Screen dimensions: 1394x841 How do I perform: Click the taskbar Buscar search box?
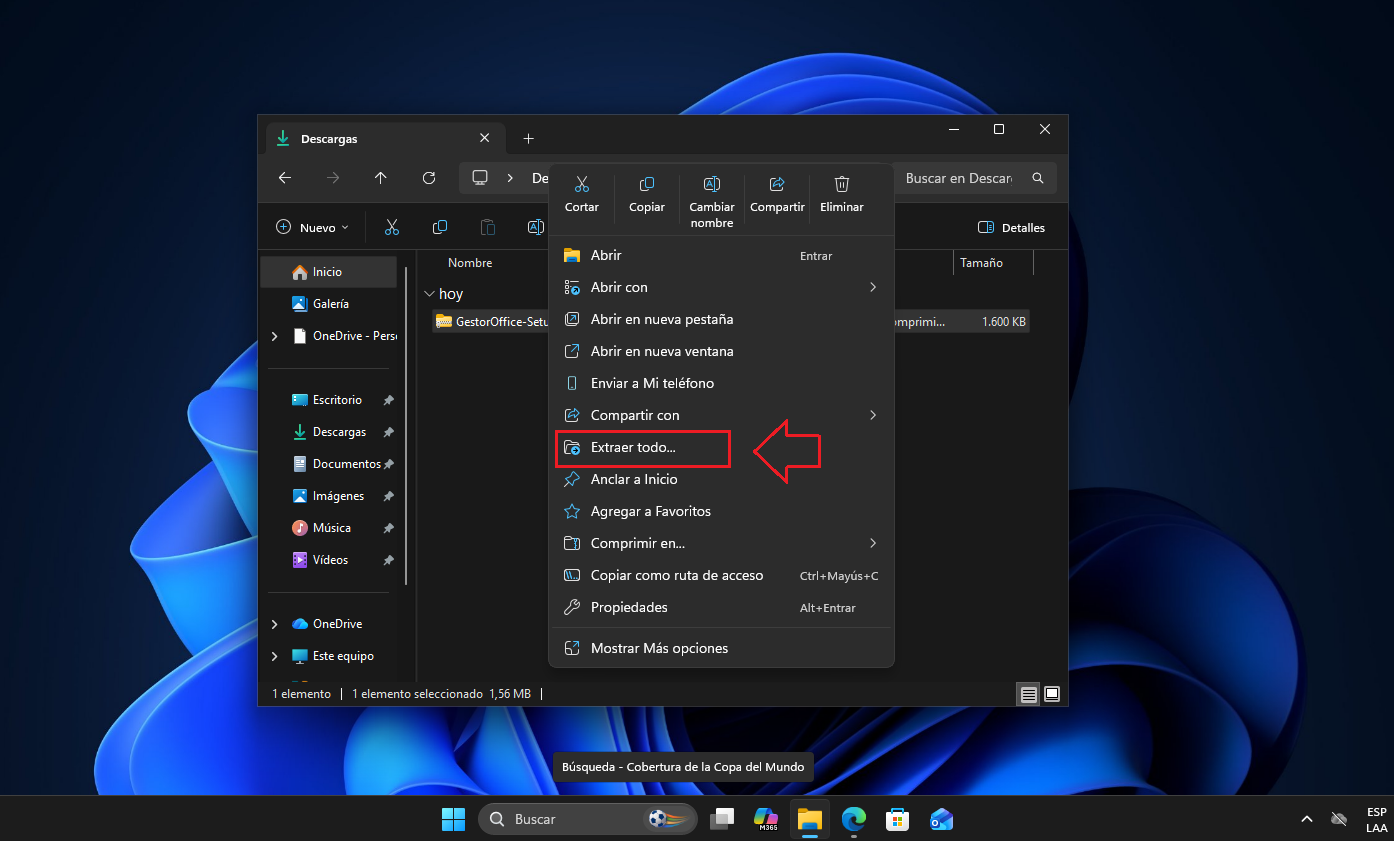pyautogui.click(x=588, y=819)
